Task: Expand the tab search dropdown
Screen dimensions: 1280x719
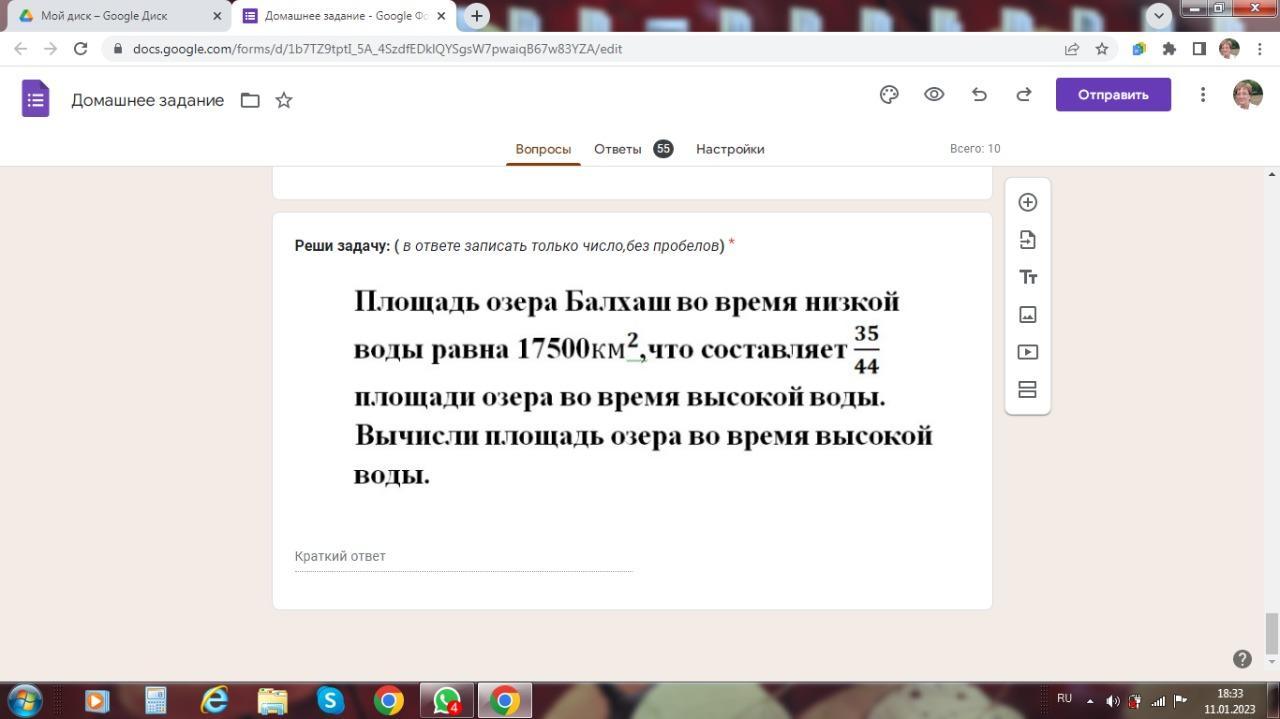Action: click(1159, 16)
